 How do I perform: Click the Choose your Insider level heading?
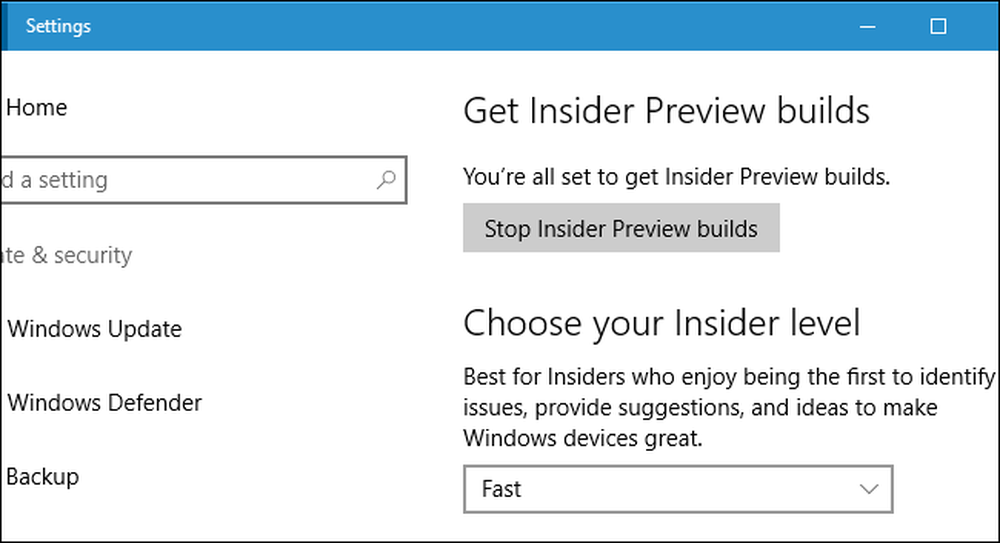(661, 323)
